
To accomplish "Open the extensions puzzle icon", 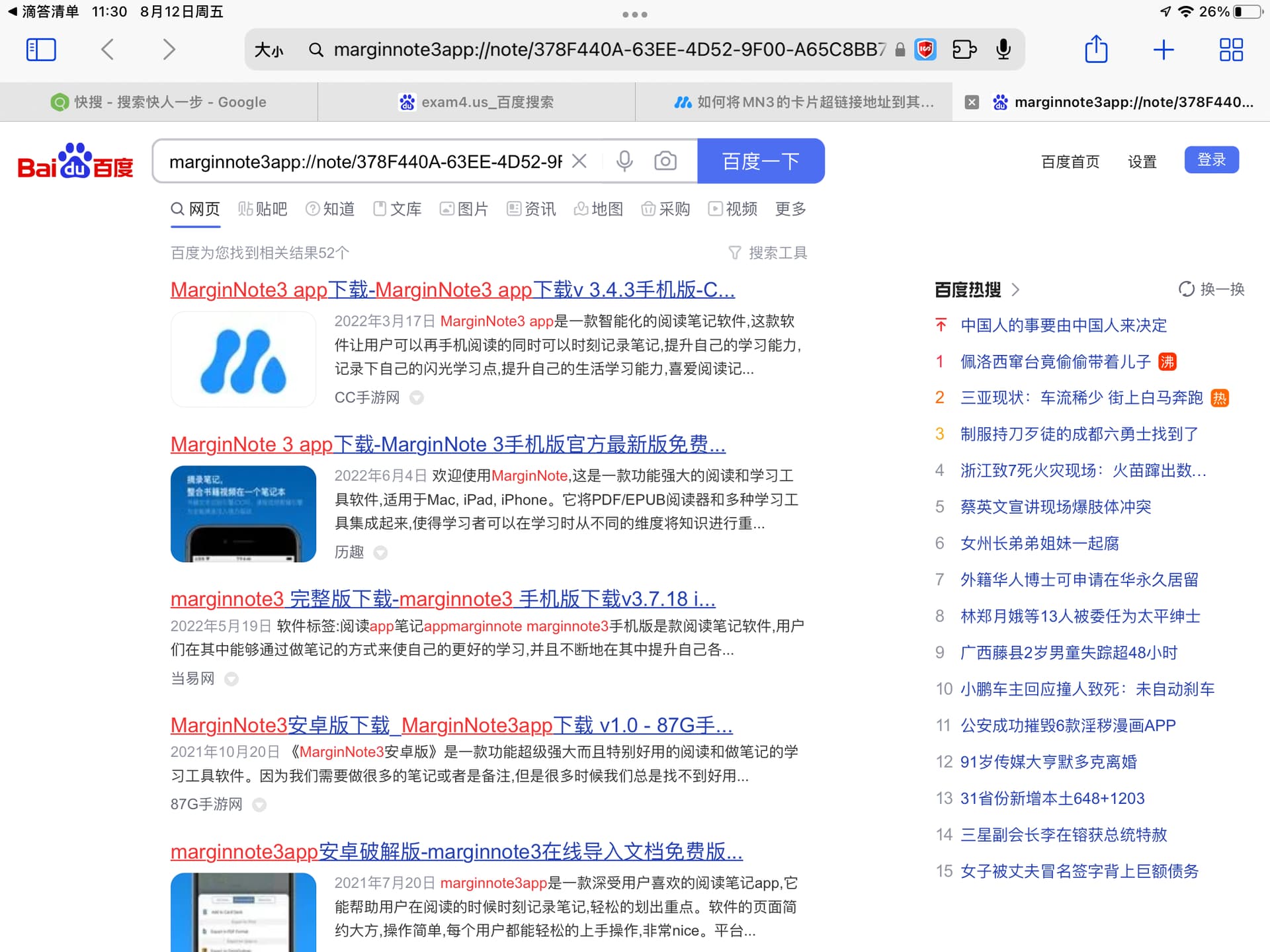I will click(x=964, y=50).
